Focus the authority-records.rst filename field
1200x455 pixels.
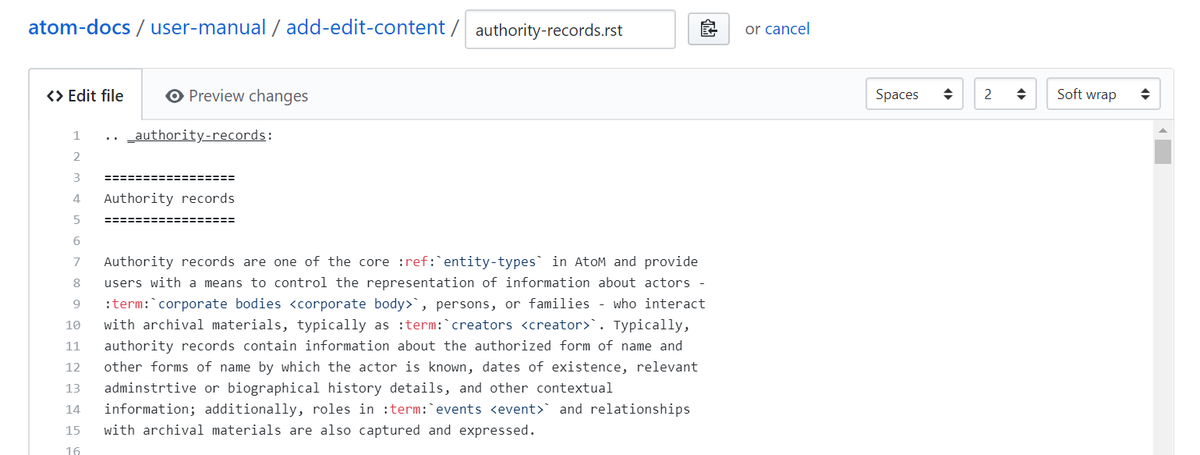(x=570, y=29)
